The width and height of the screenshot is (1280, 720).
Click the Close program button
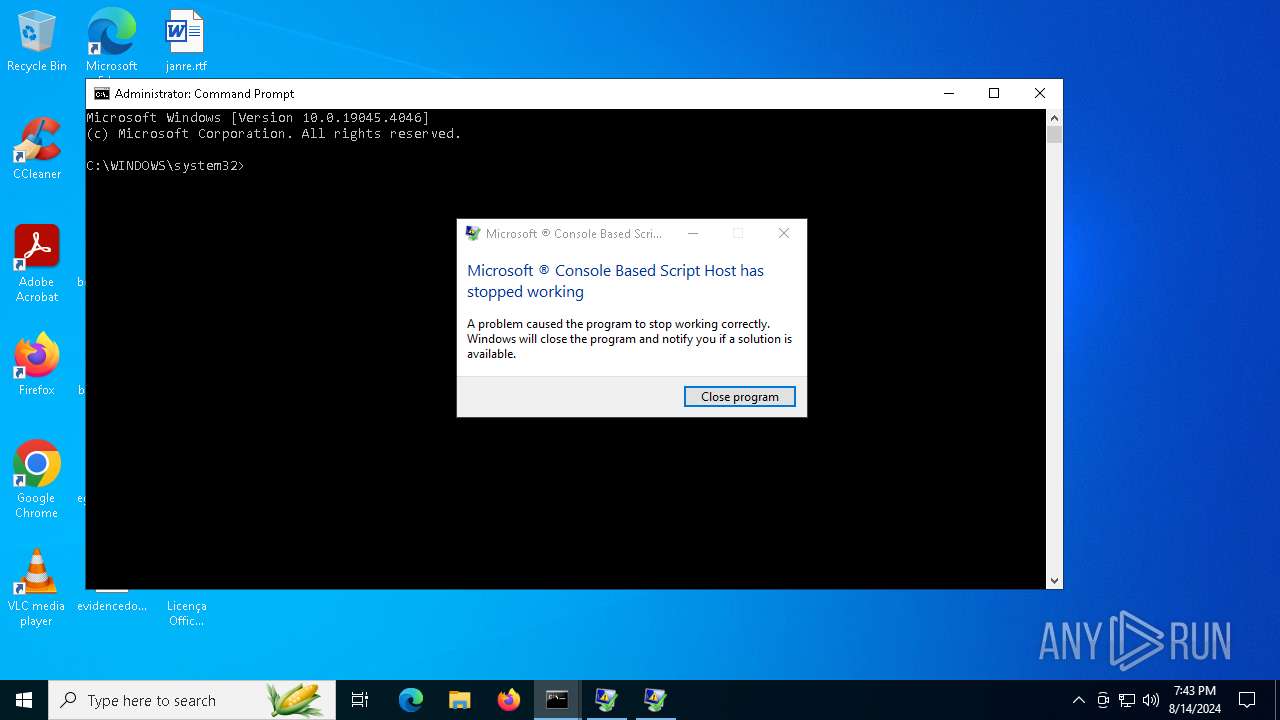739,397
